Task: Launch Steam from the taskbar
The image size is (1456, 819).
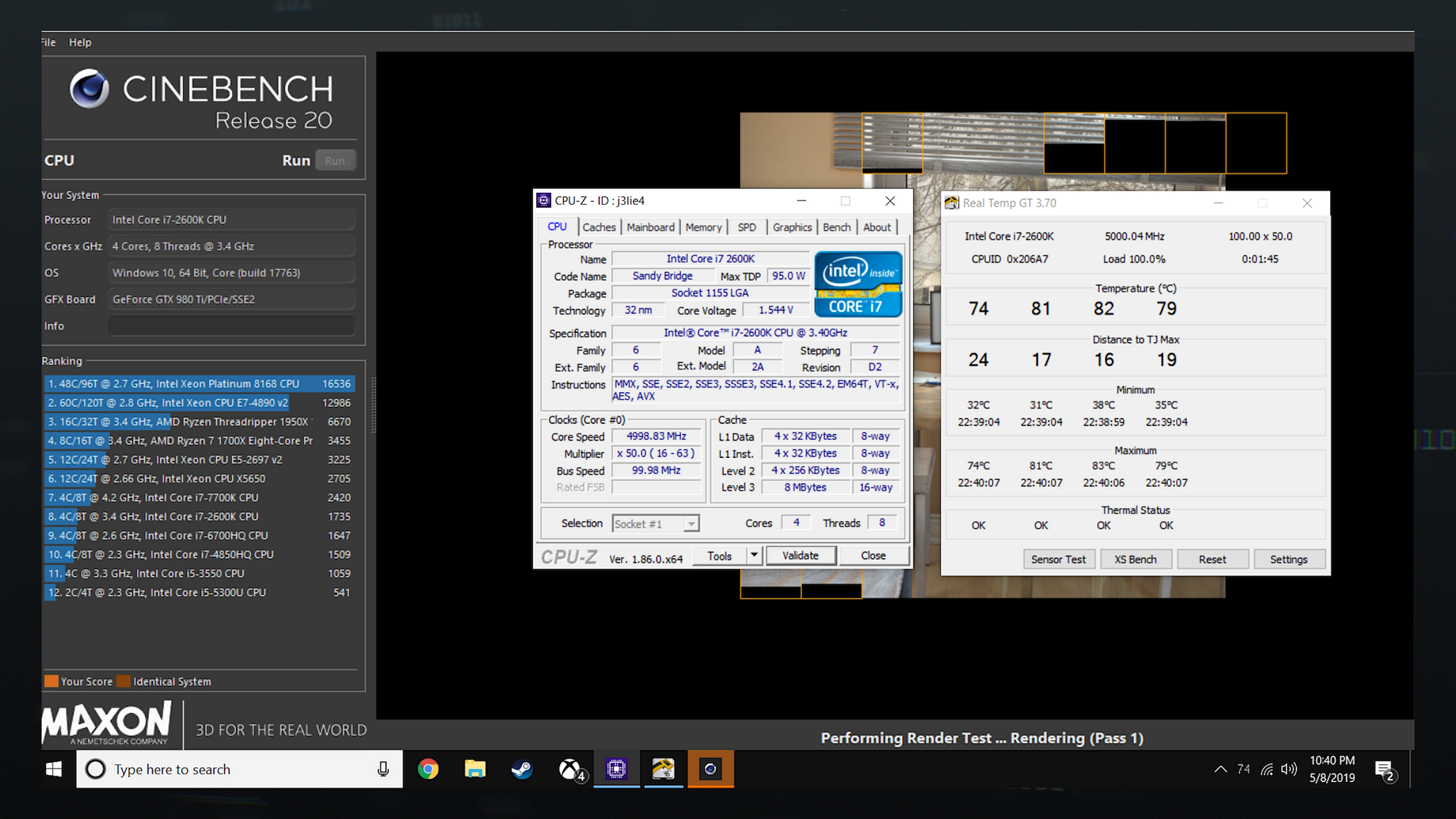Action: 522,769
